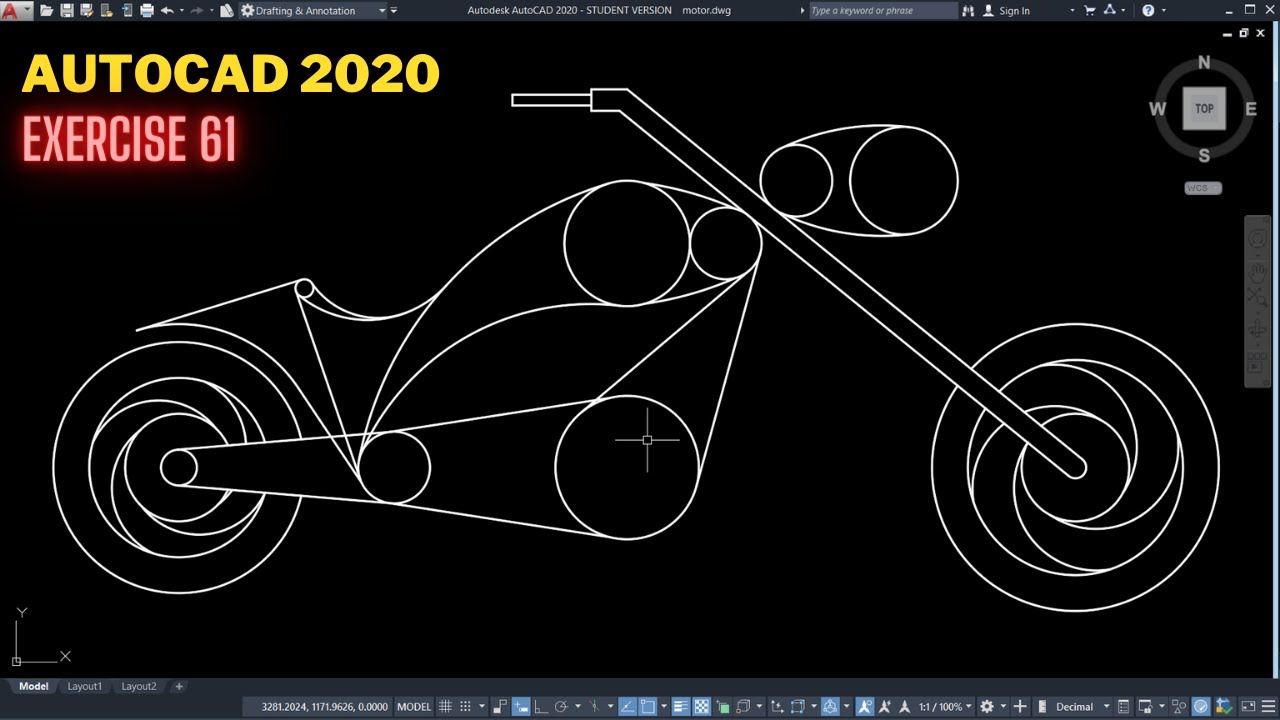Click the isolate objects icon
Viewport: 1280px width, 720px height.
tap(1179, 707)
